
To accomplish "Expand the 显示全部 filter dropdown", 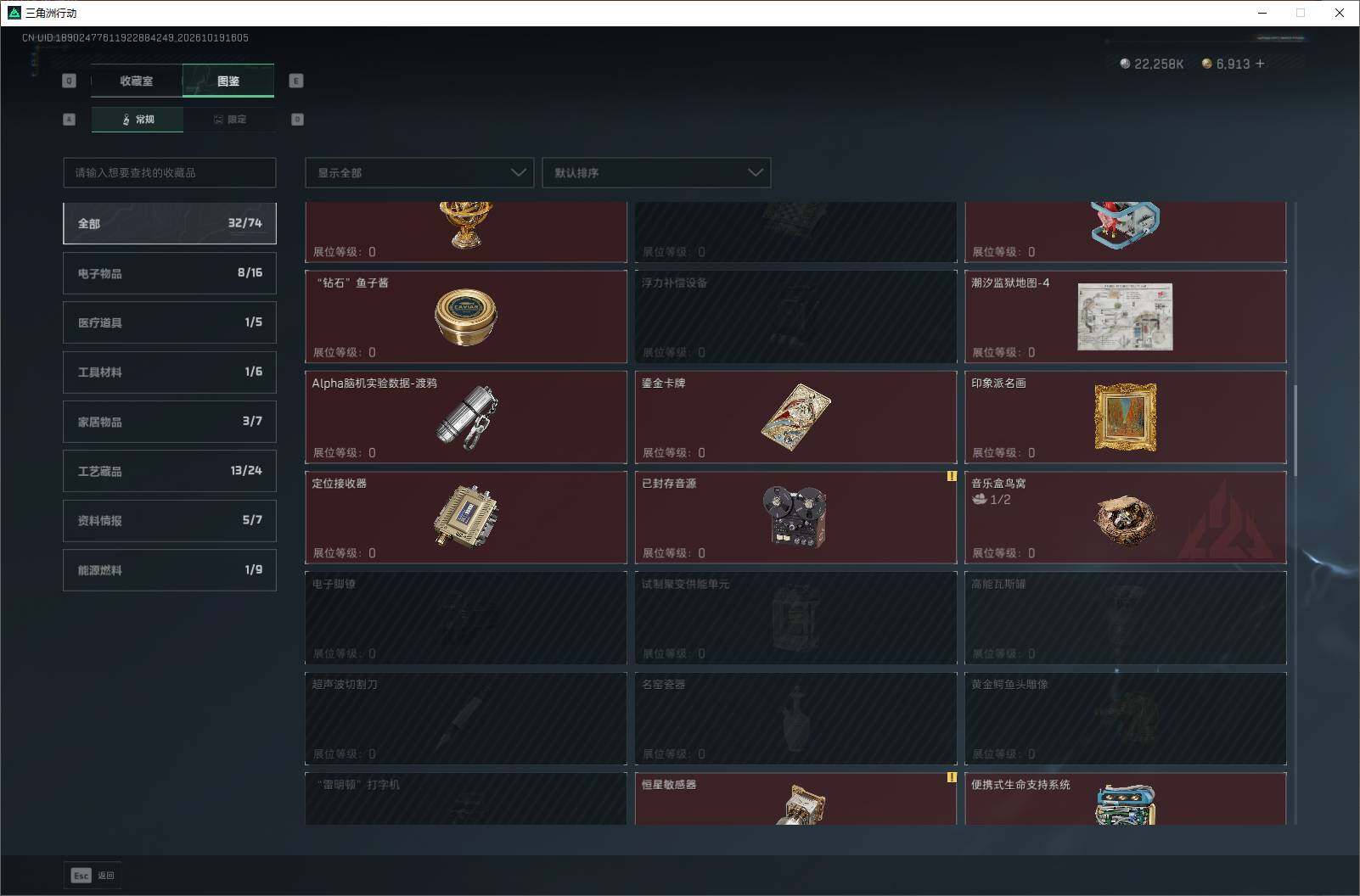I will (419, 172).
